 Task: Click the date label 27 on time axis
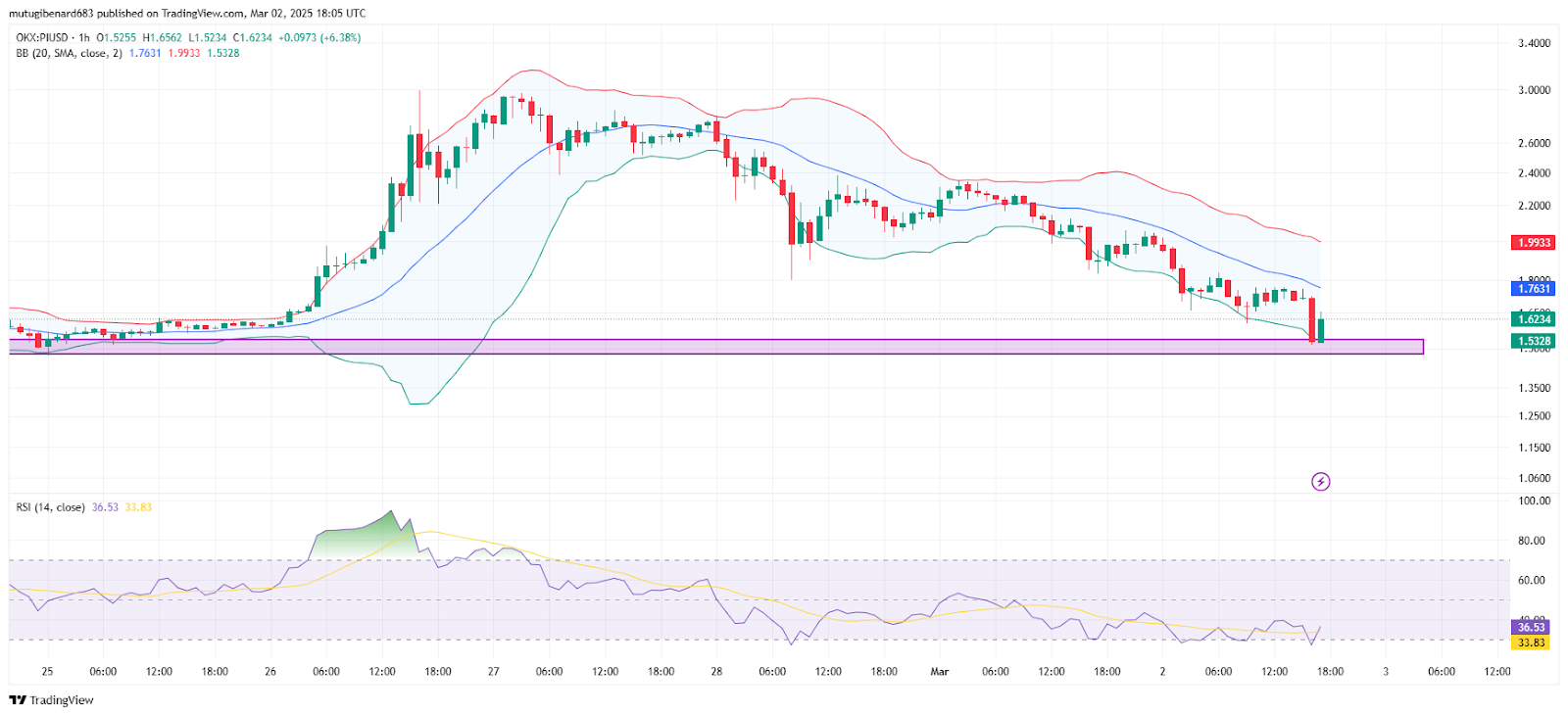pyautogui.click(x=494, y=672)
